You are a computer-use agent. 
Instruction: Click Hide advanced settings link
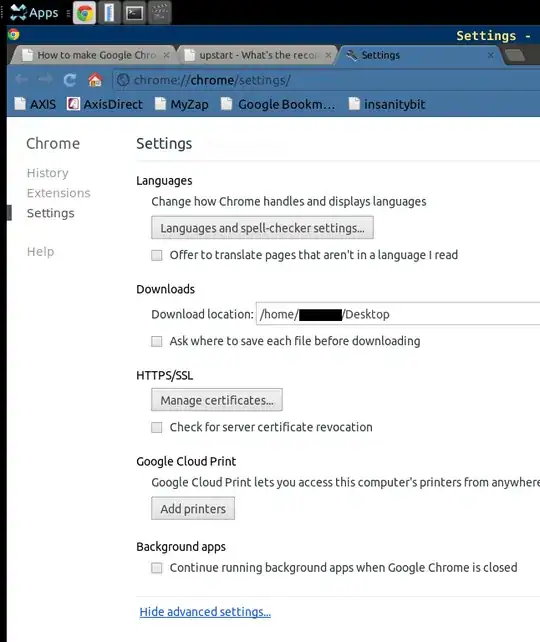205,612
